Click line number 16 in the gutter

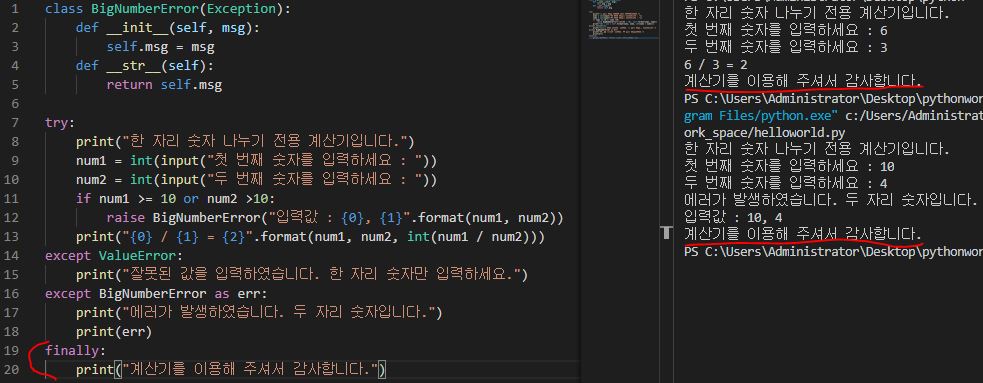[x=11, y=293]
